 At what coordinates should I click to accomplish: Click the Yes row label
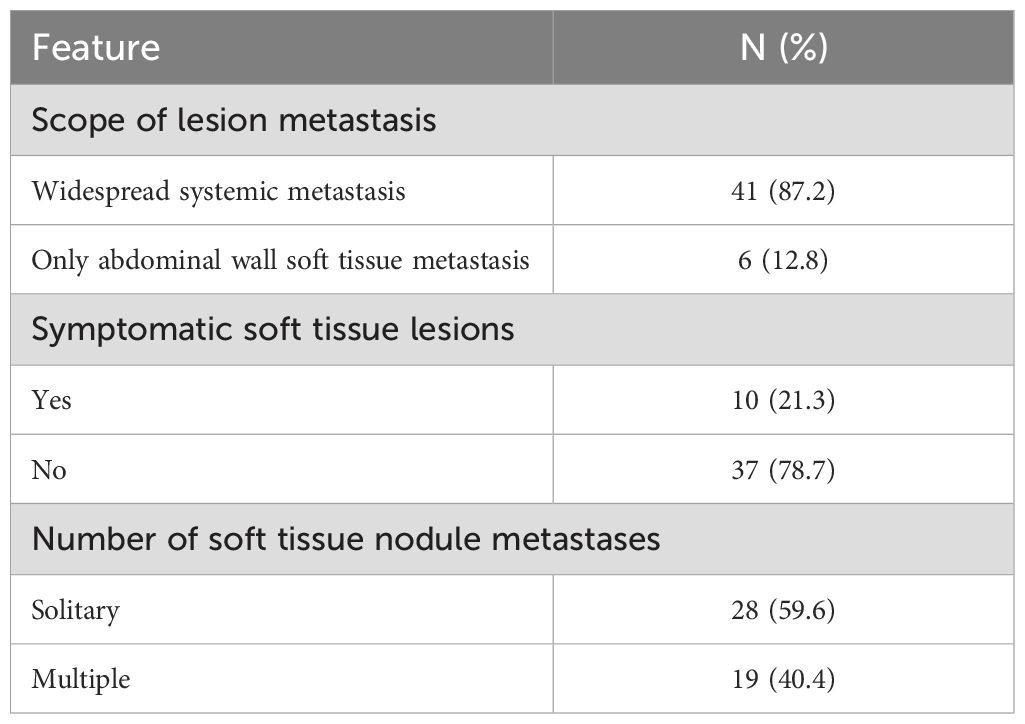tap(52, 400)
